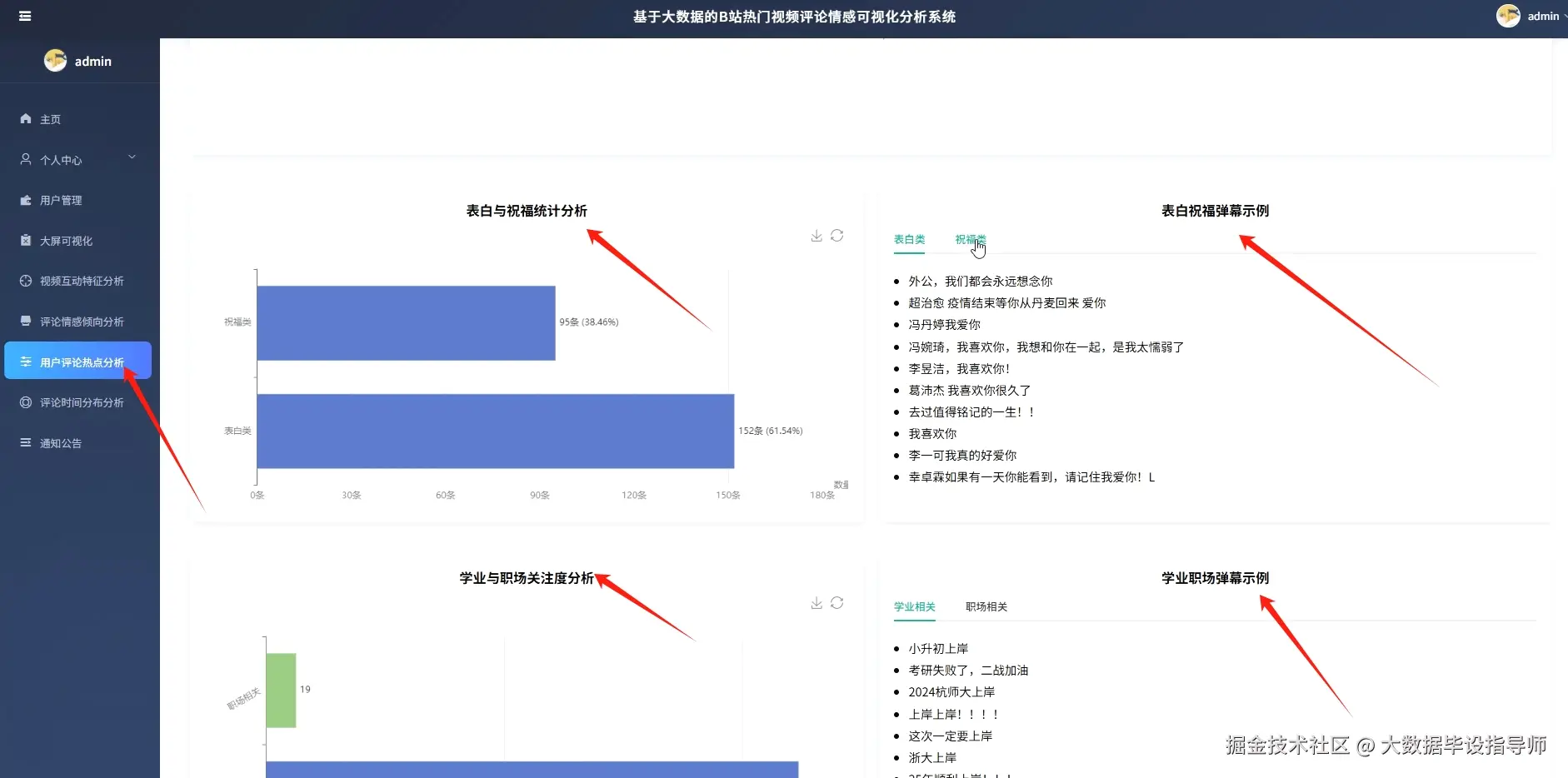Click the 视频互动特征分析 compass icon

(24, 281)
